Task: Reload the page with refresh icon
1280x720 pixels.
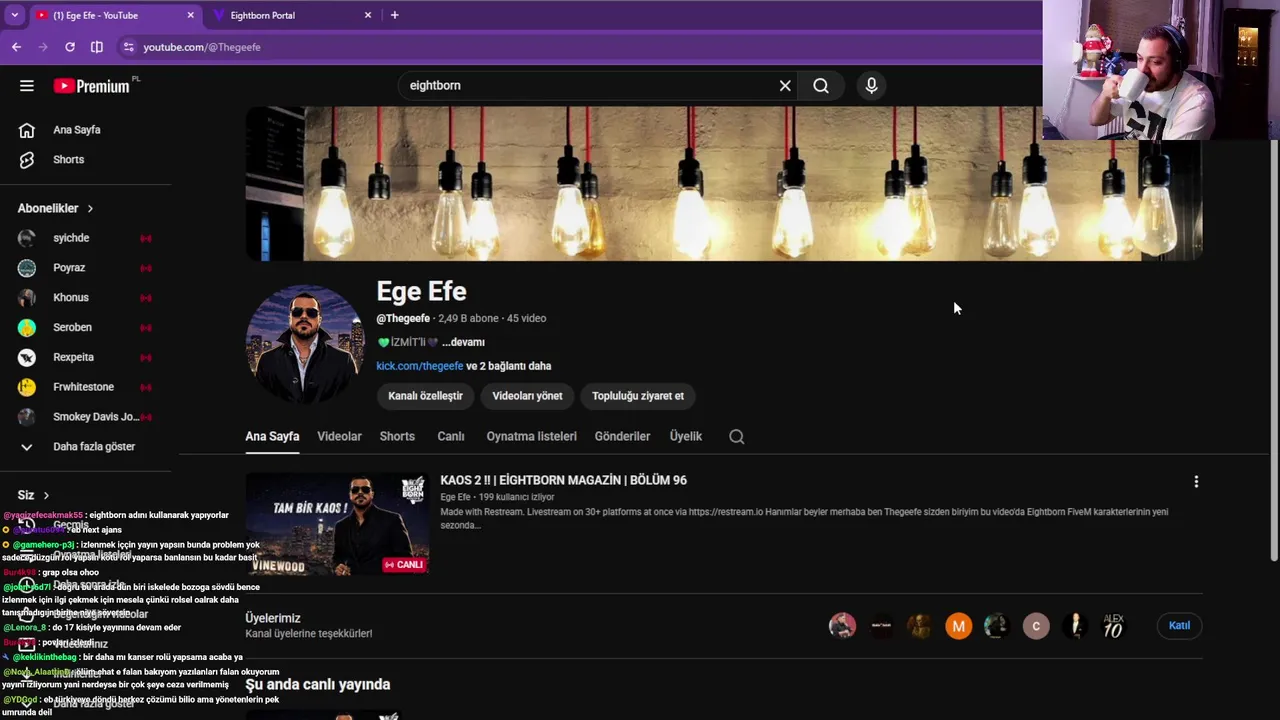Action: [x=70, y=47]
